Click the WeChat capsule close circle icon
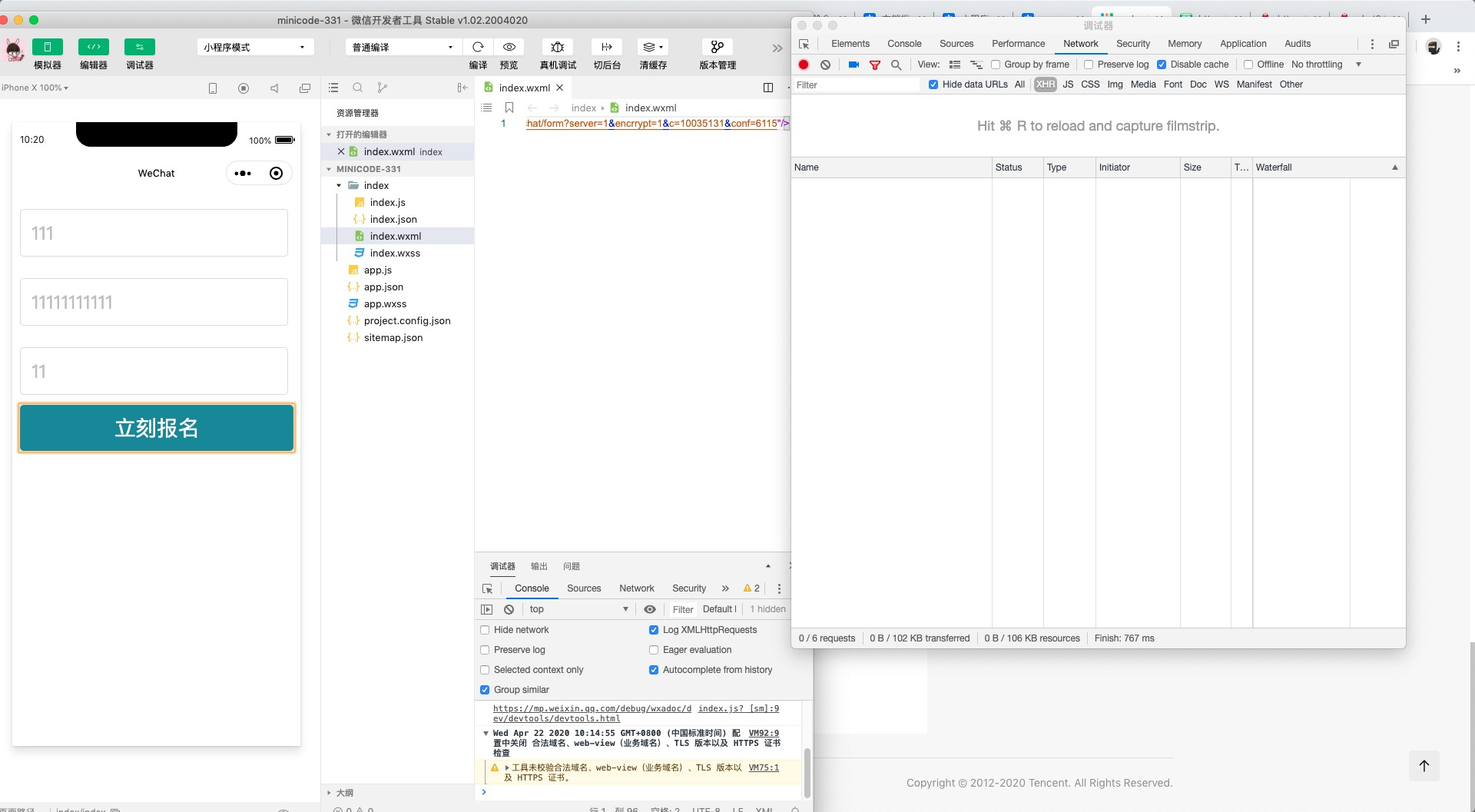 (277, 174)
